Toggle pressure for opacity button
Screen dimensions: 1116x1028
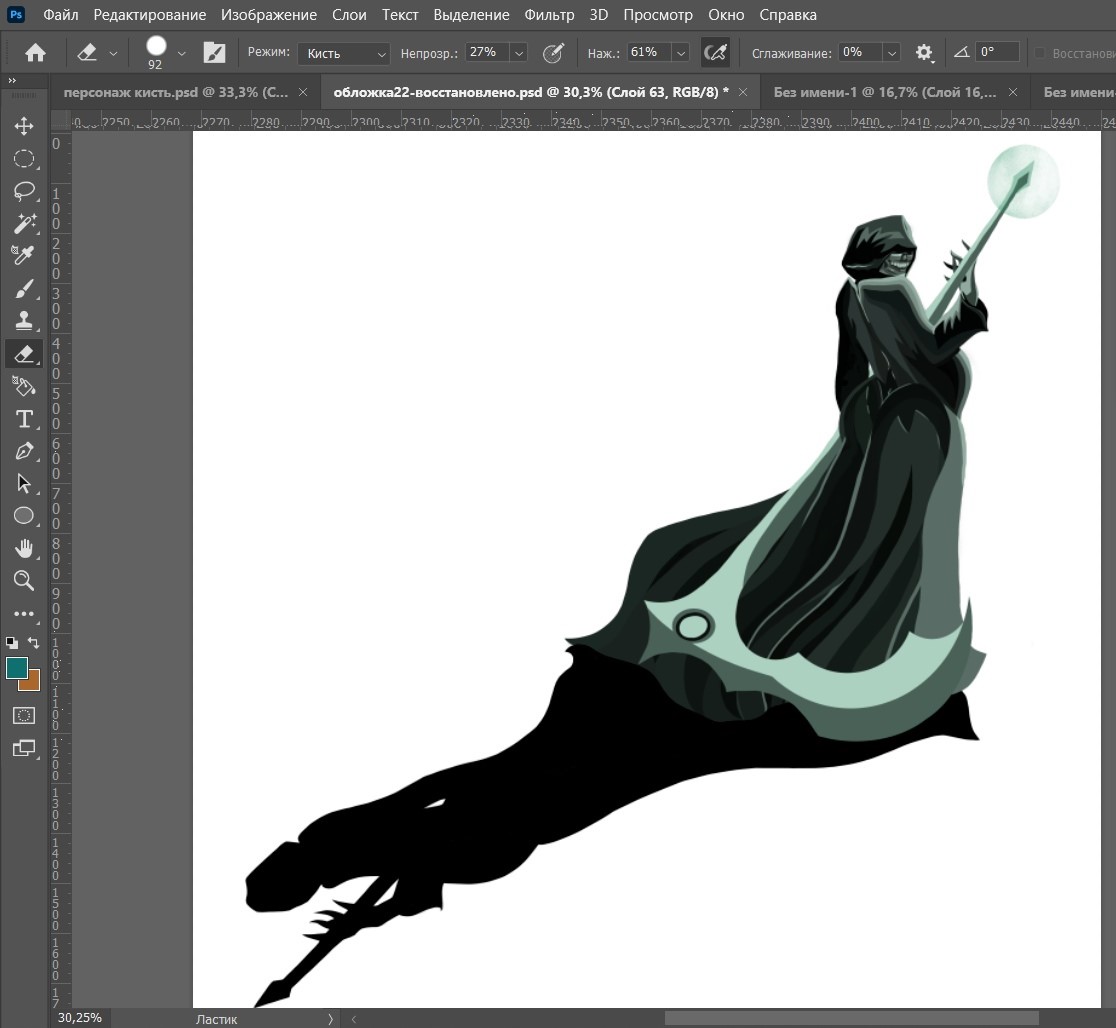553,53
